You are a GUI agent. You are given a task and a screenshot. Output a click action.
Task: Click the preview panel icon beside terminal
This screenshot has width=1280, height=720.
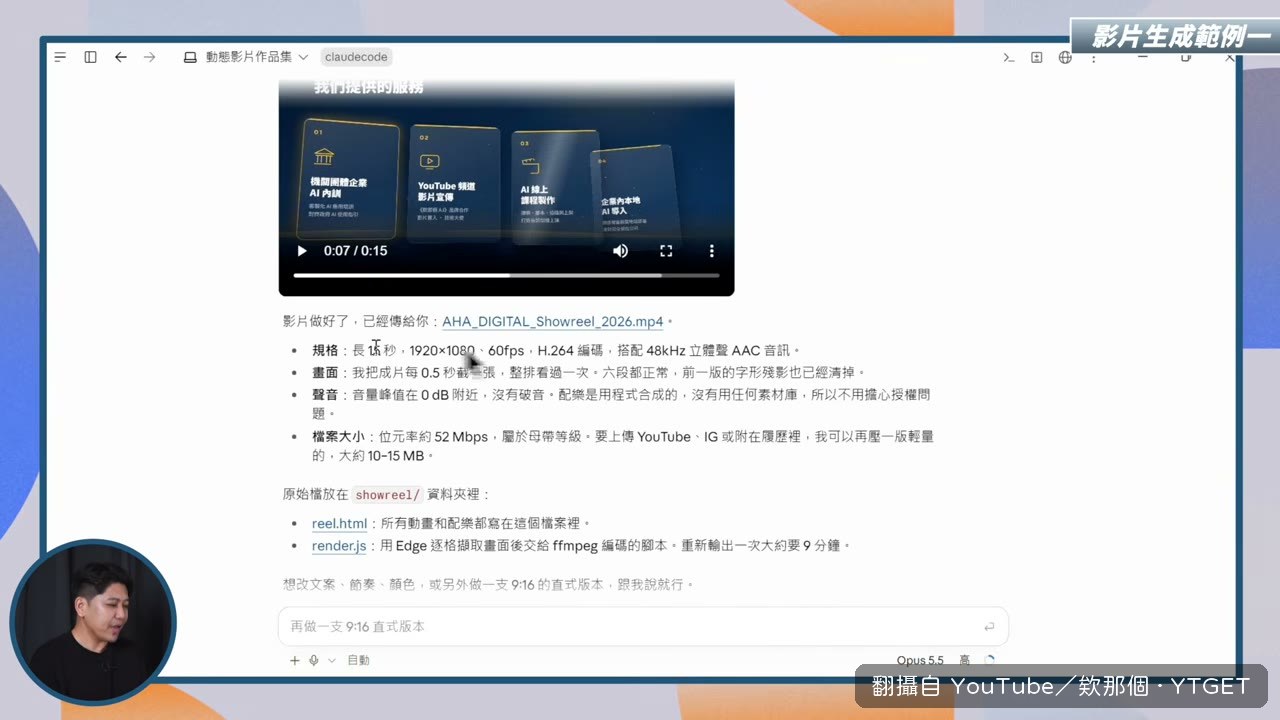pos(1037,57)
